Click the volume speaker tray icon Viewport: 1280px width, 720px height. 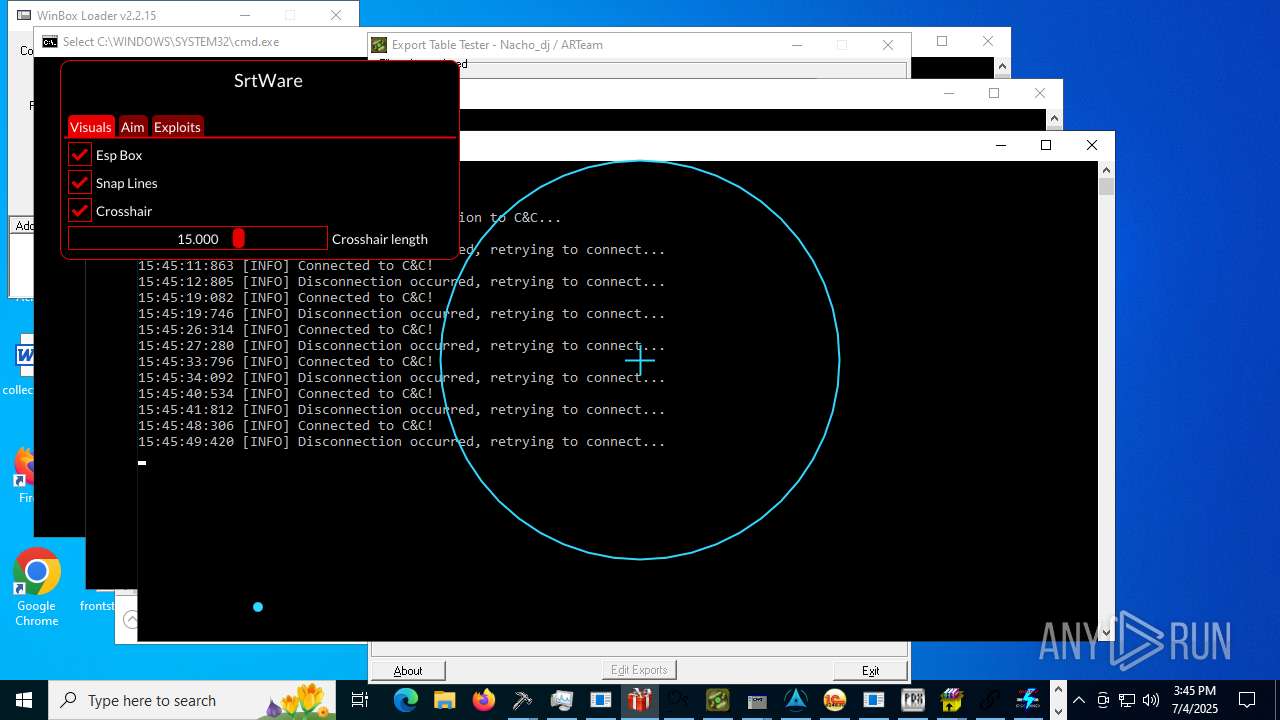point(1151,700)
